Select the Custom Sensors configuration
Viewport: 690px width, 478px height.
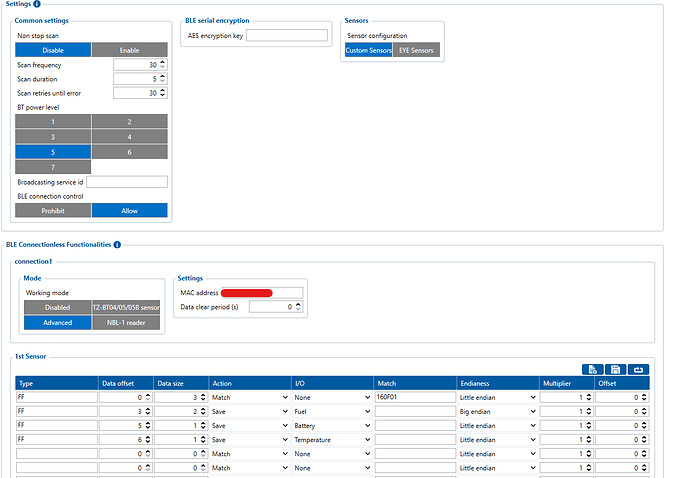pos(368,50)
